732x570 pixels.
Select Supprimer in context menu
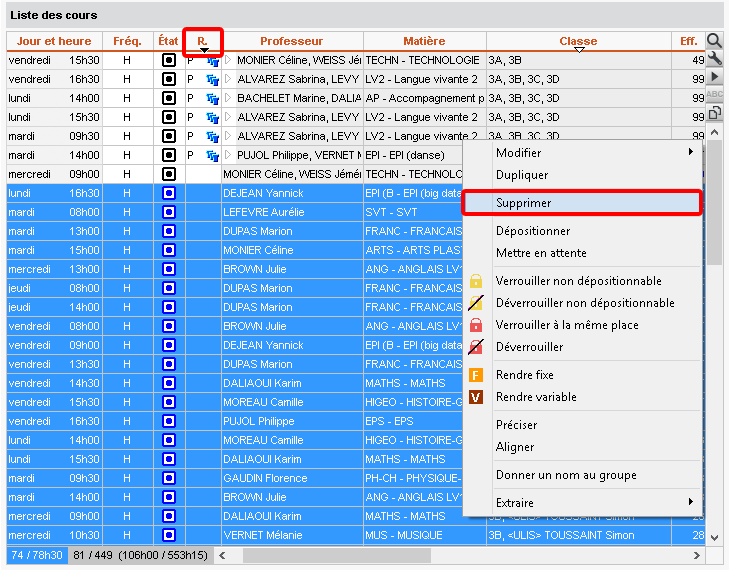tap(582, 203)
